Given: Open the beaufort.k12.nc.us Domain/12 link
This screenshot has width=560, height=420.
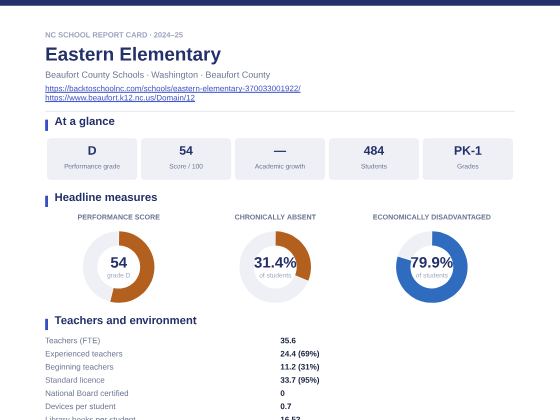Looking at the screenshot, I should click(120, 98).
